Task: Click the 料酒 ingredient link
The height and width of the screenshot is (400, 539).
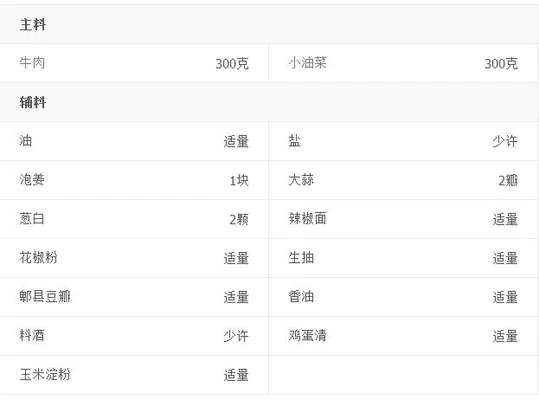Action: [32, 335]
